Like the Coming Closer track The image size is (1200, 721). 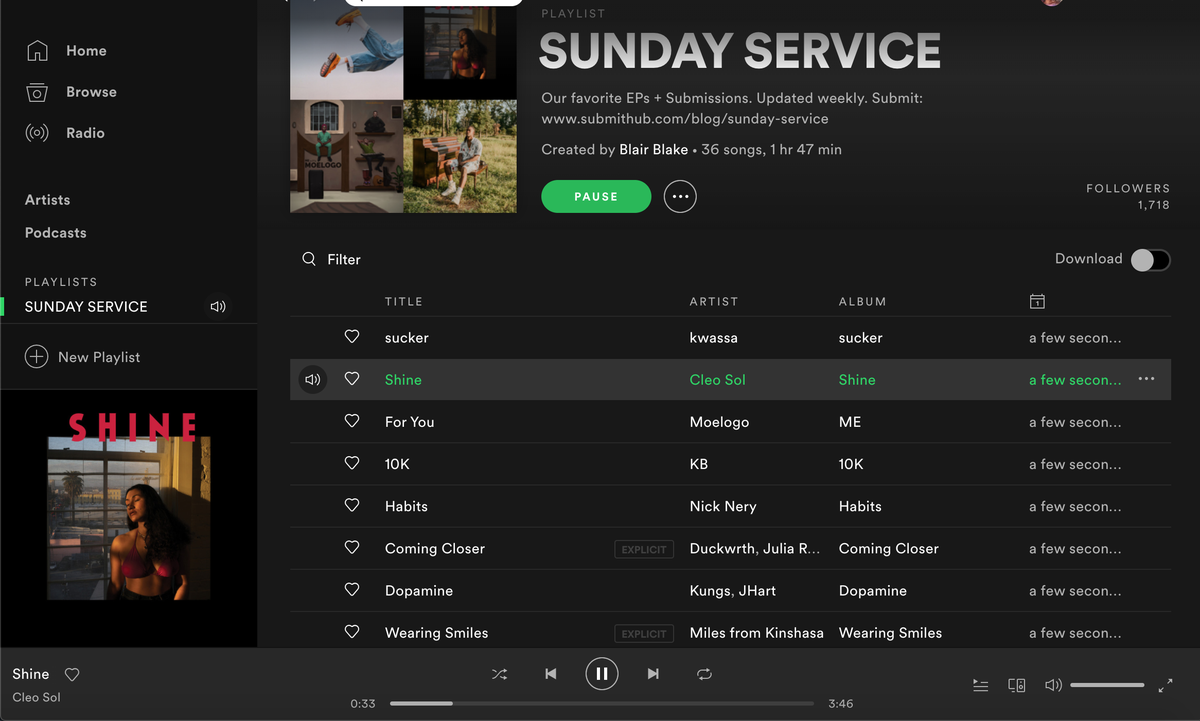click(x=352, y=547)
